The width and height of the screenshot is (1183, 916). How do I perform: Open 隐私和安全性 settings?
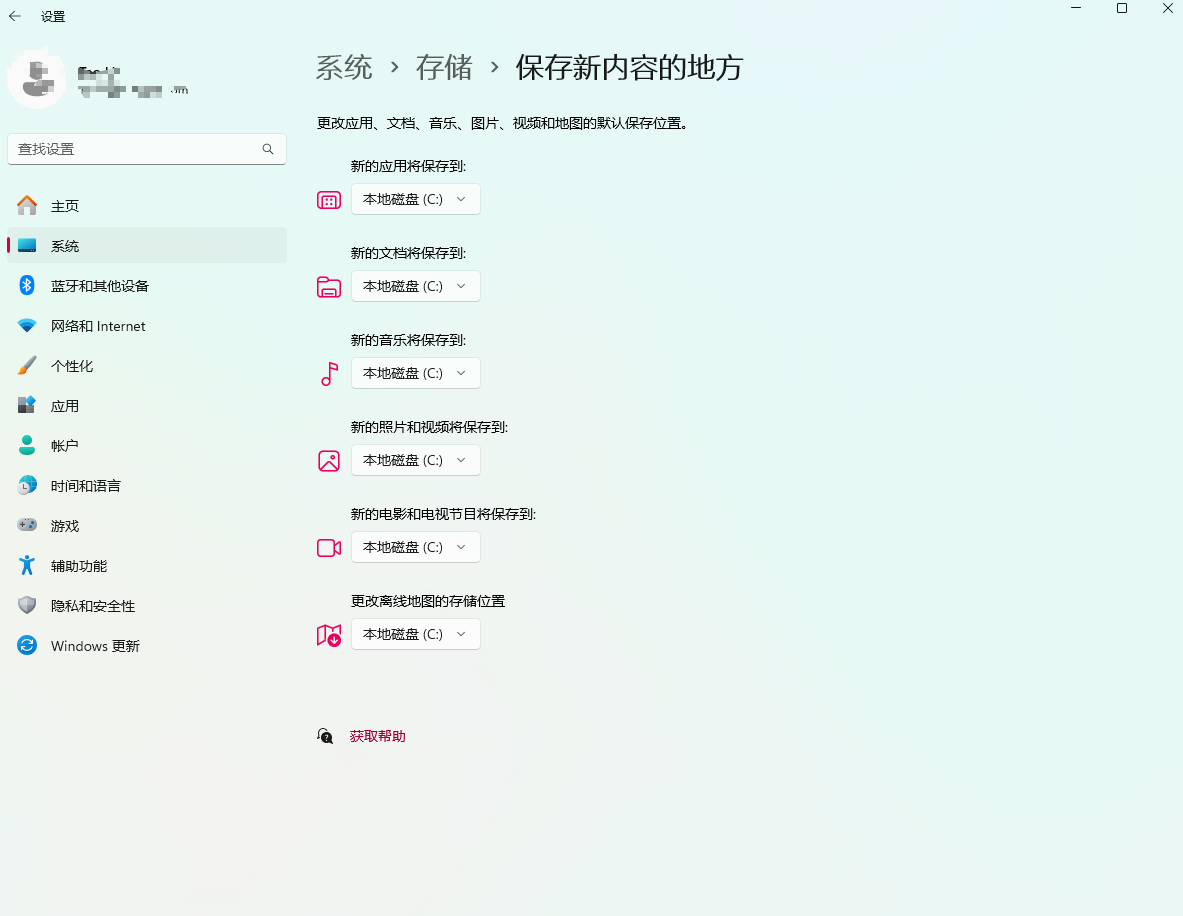[x=147, y=605]
